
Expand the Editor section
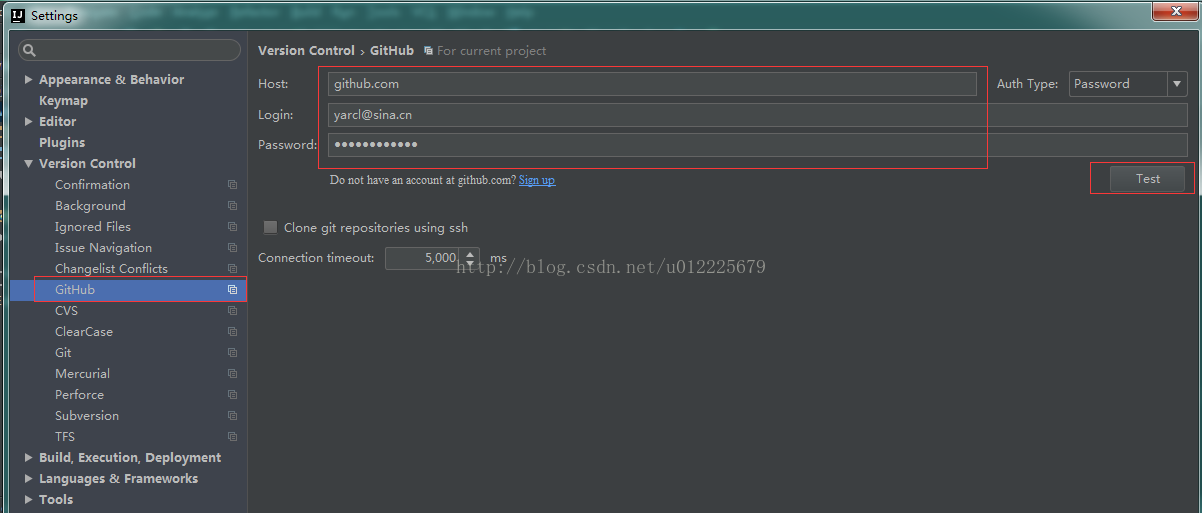coord(29,122)
